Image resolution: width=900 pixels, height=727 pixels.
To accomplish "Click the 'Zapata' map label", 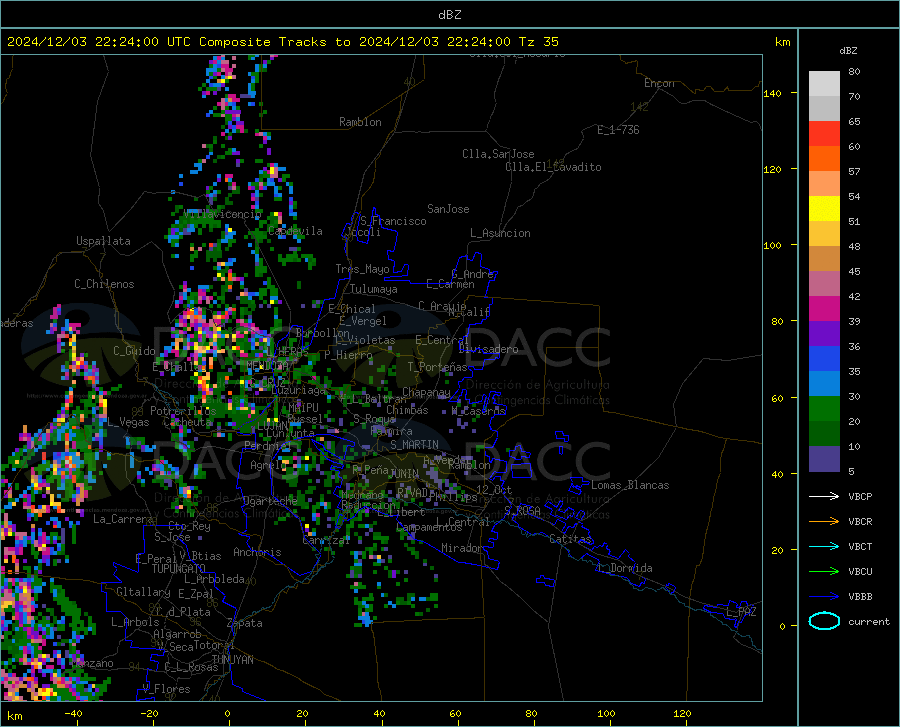I will point(245,623).
